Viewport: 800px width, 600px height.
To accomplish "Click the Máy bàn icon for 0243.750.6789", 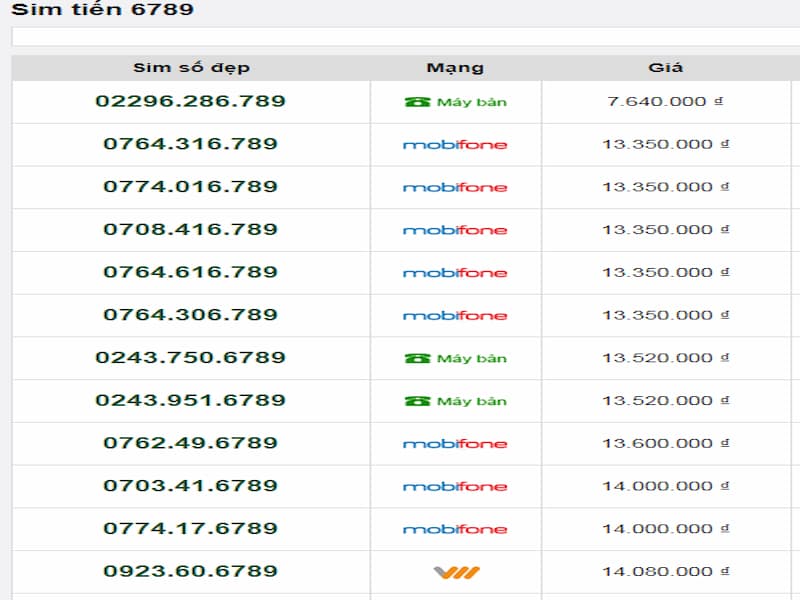I will [455, 359].
